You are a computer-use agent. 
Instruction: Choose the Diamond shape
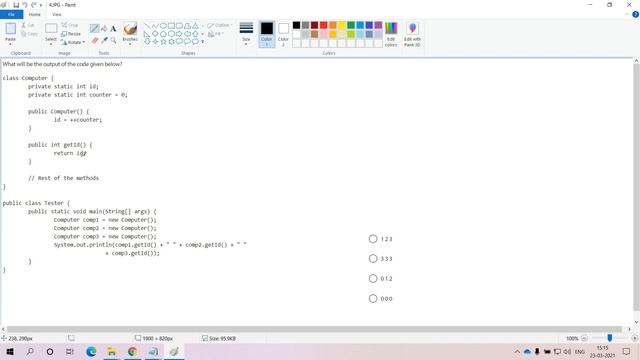[x=155, y=33]
